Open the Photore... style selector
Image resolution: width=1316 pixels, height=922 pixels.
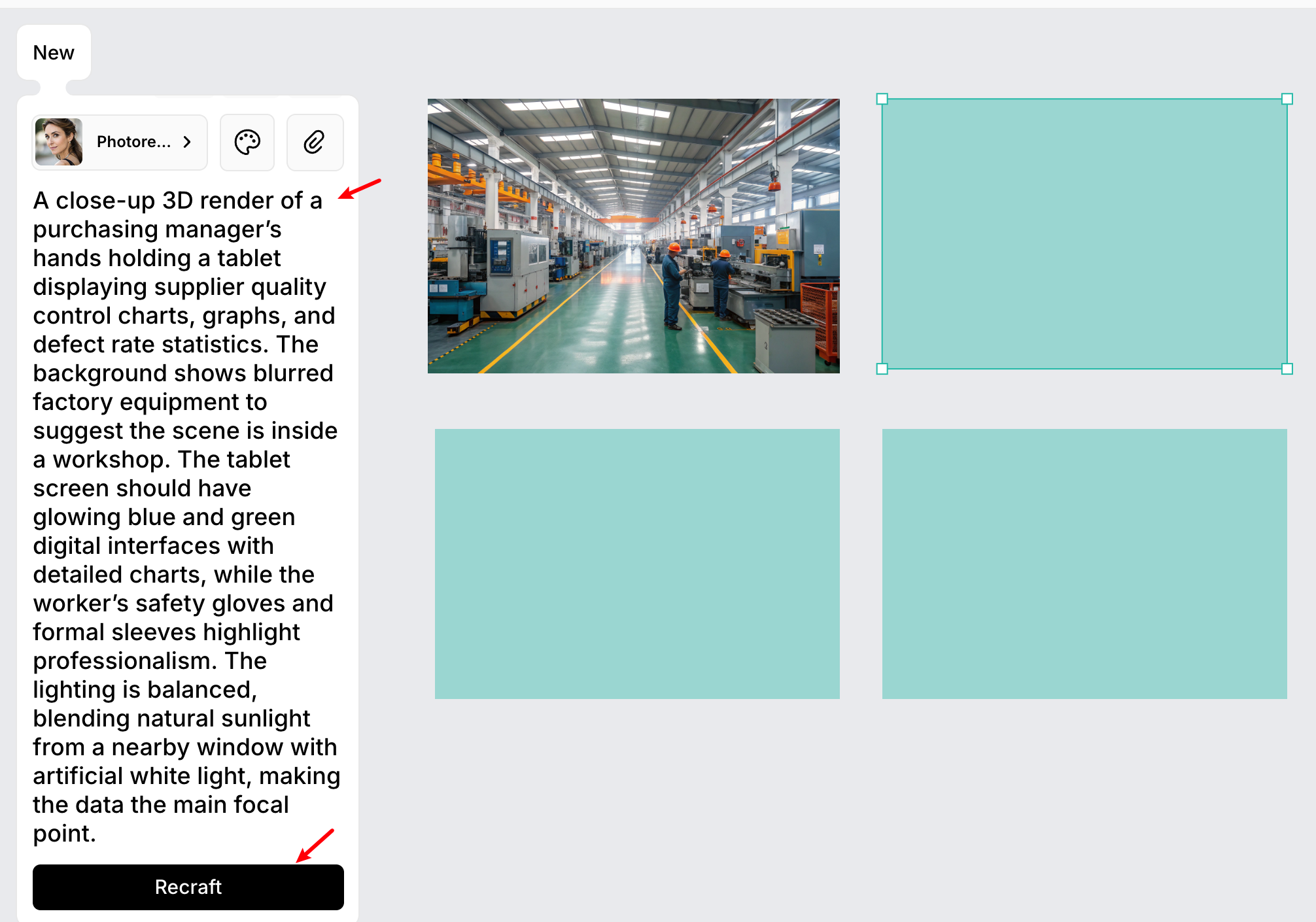(133, 142)
